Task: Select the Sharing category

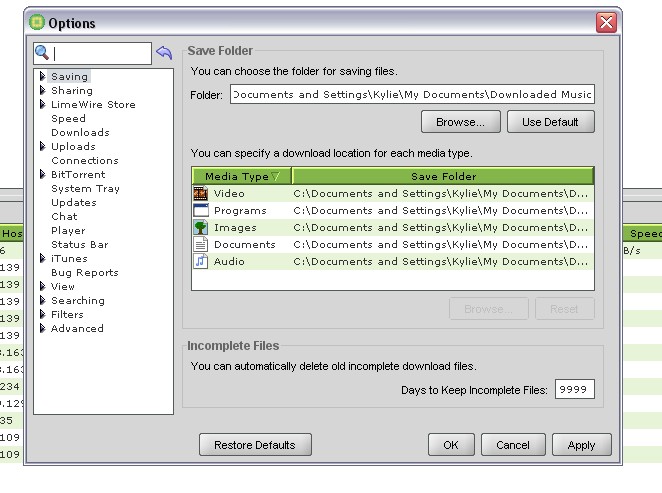Action: click(72, 90)
